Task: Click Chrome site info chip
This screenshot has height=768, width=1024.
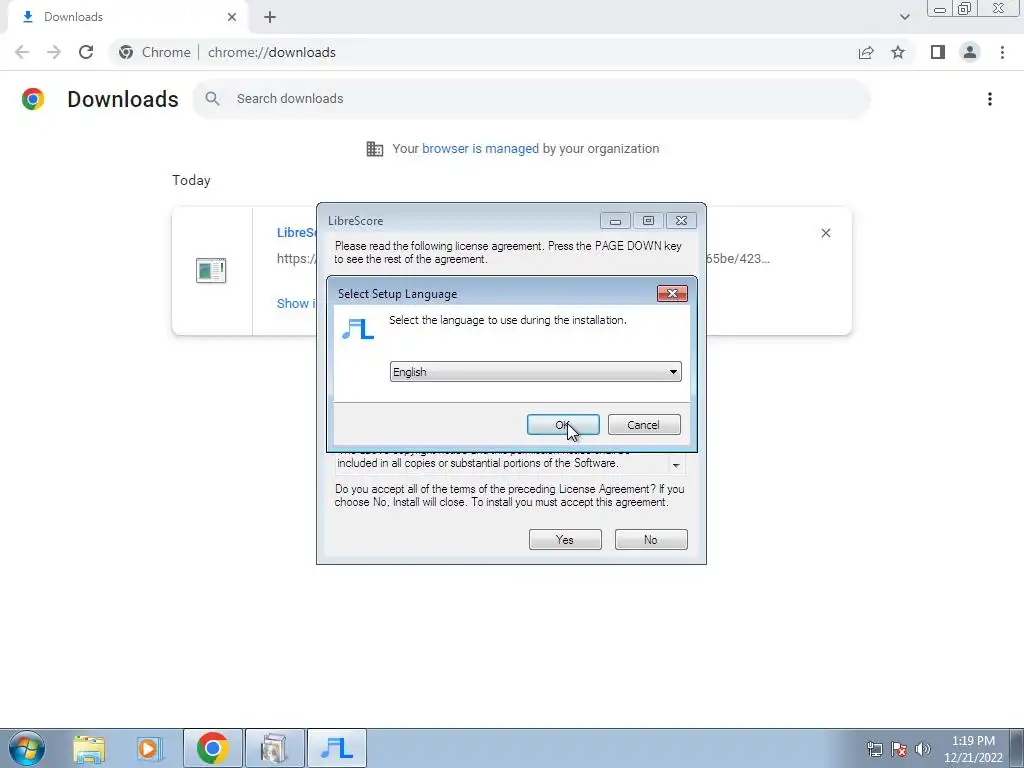Action: (155, 52)
